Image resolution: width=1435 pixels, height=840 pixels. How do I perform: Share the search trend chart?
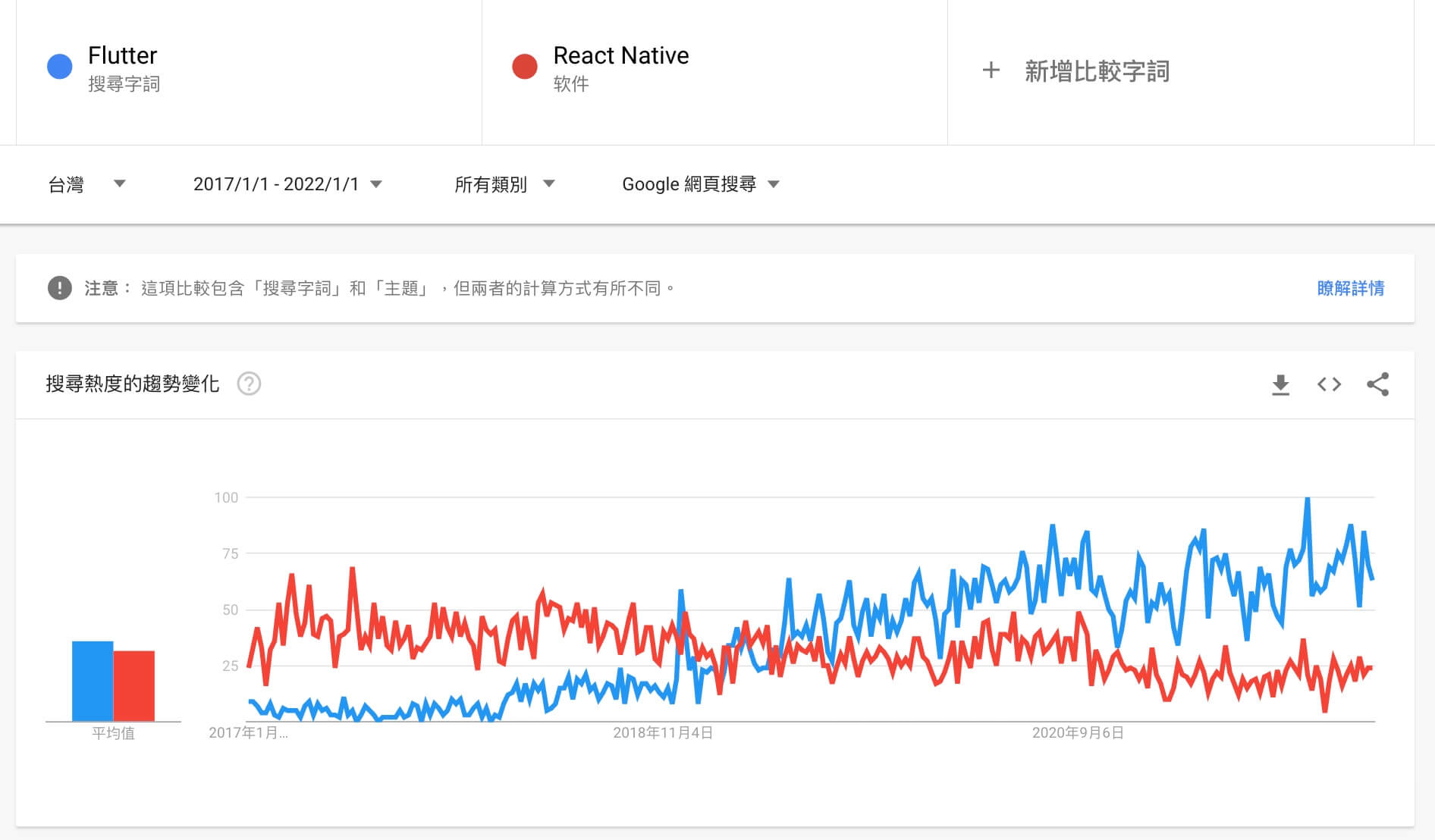click(1377, 384)
